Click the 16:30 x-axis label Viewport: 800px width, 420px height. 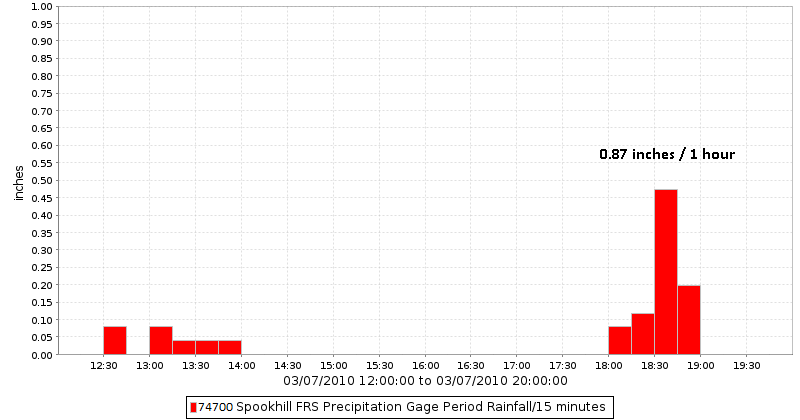coord(471,366)
